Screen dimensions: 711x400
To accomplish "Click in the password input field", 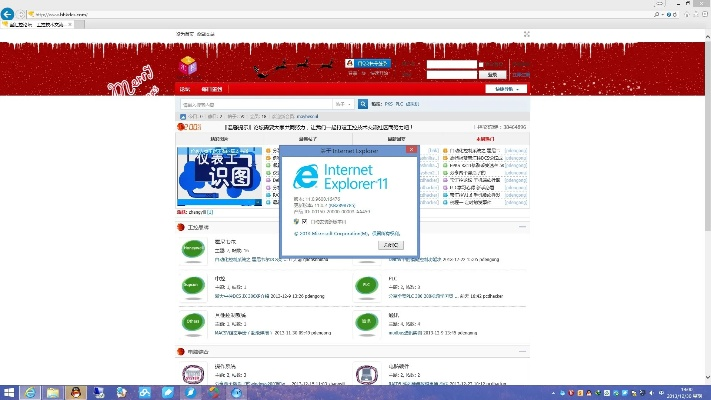I will pyautogui.click(x=452, y=75).
